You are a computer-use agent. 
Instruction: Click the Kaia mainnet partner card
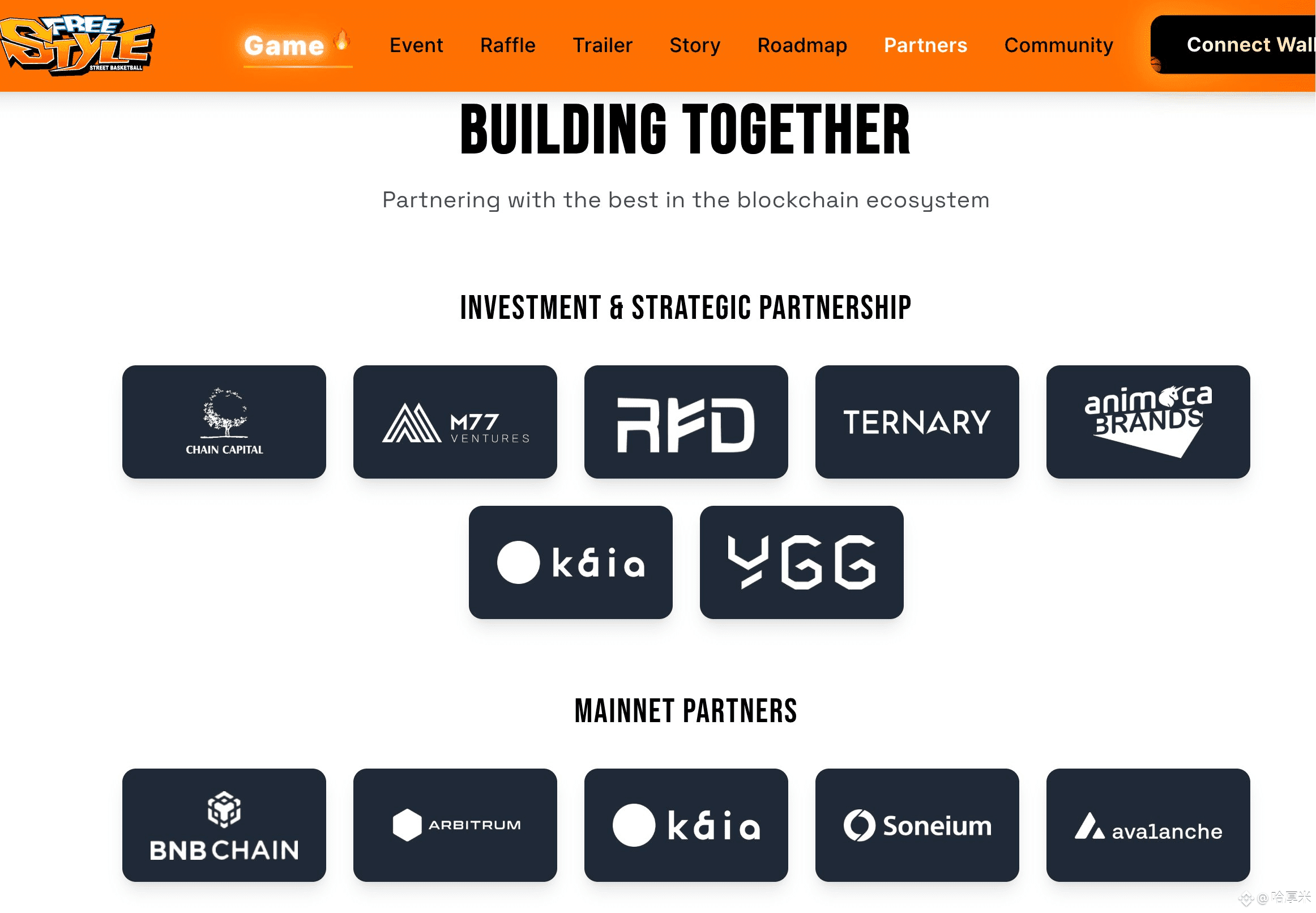(686, 825)
